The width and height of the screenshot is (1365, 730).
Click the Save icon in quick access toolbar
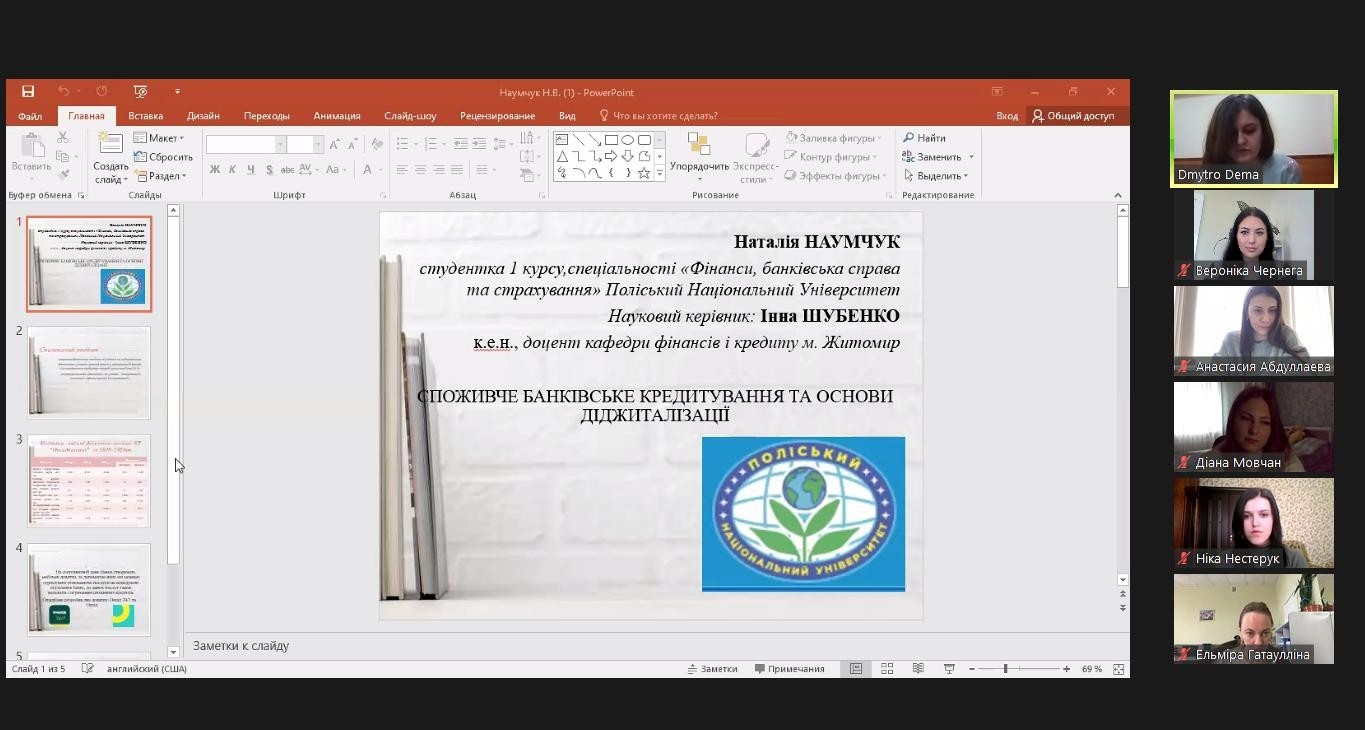click(28, 92)
